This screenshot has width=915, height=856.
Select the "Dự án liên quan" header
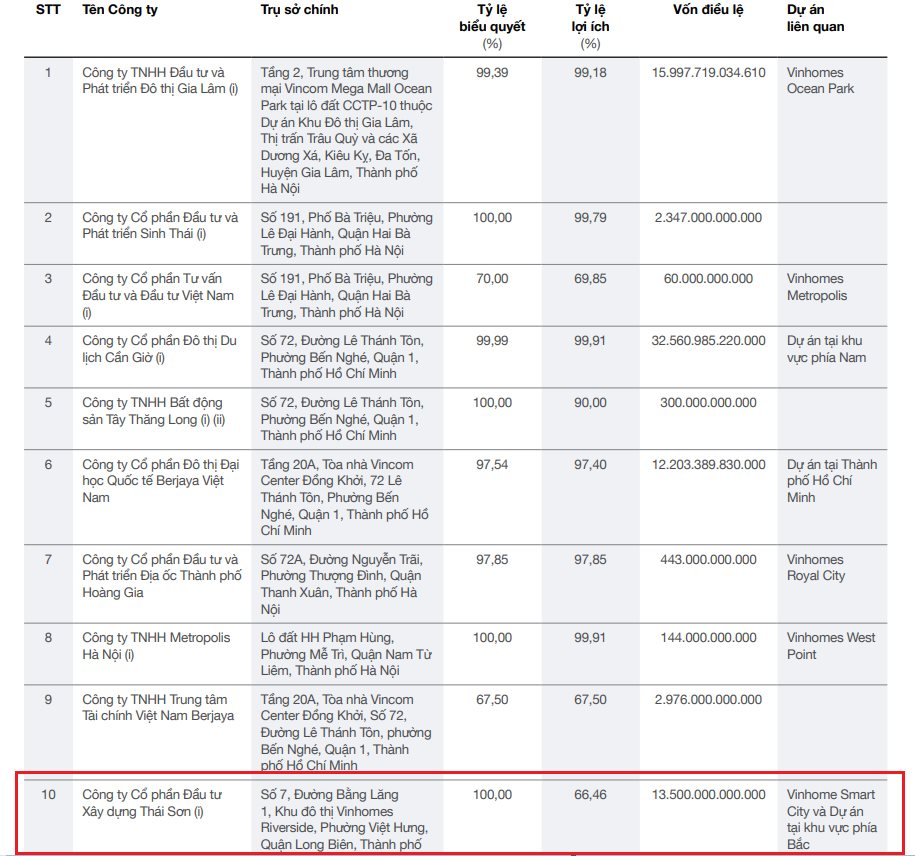click(x=816, y=18)
